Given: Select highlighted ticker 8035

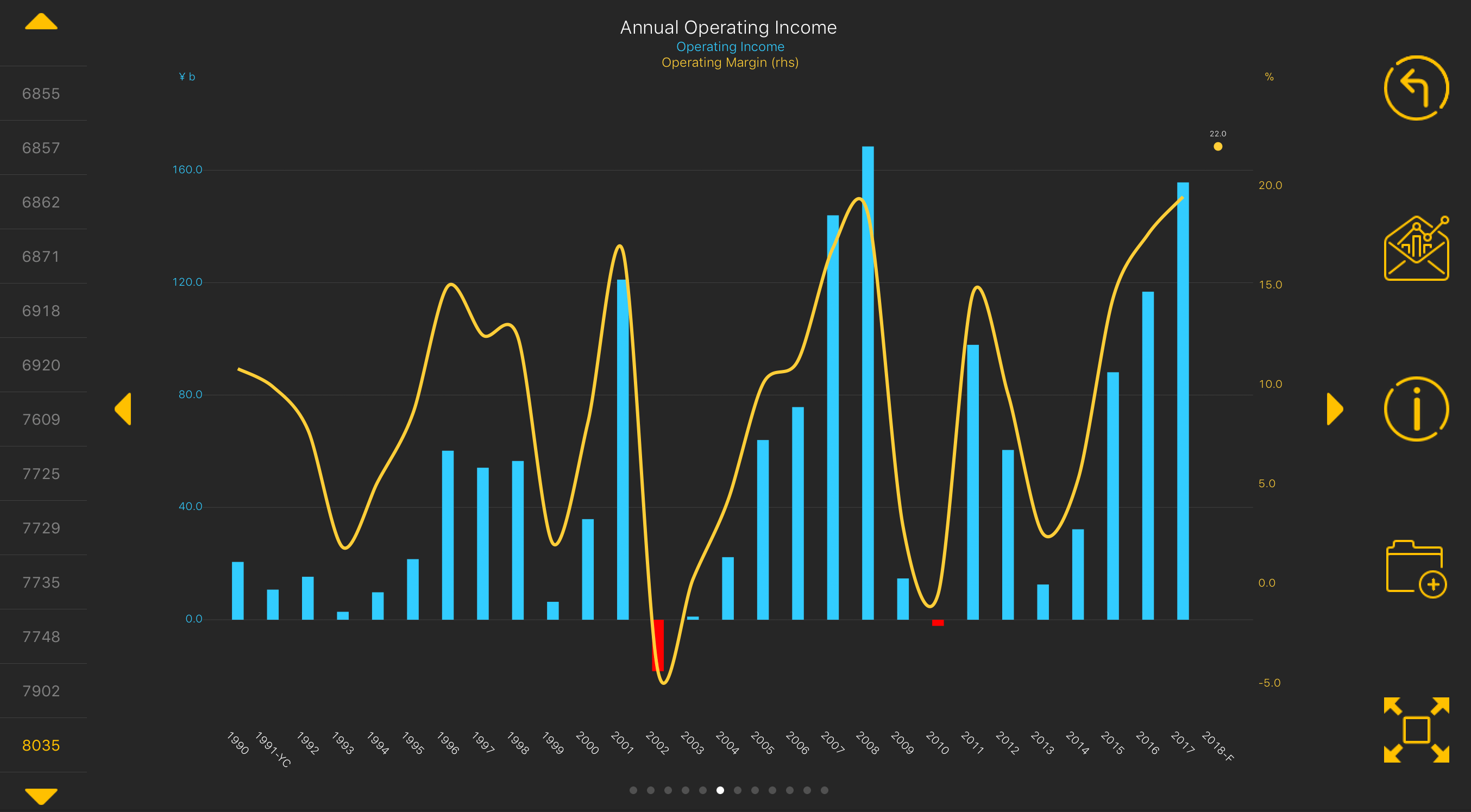Looking at the screenshot, I should [x=41, y=745].
